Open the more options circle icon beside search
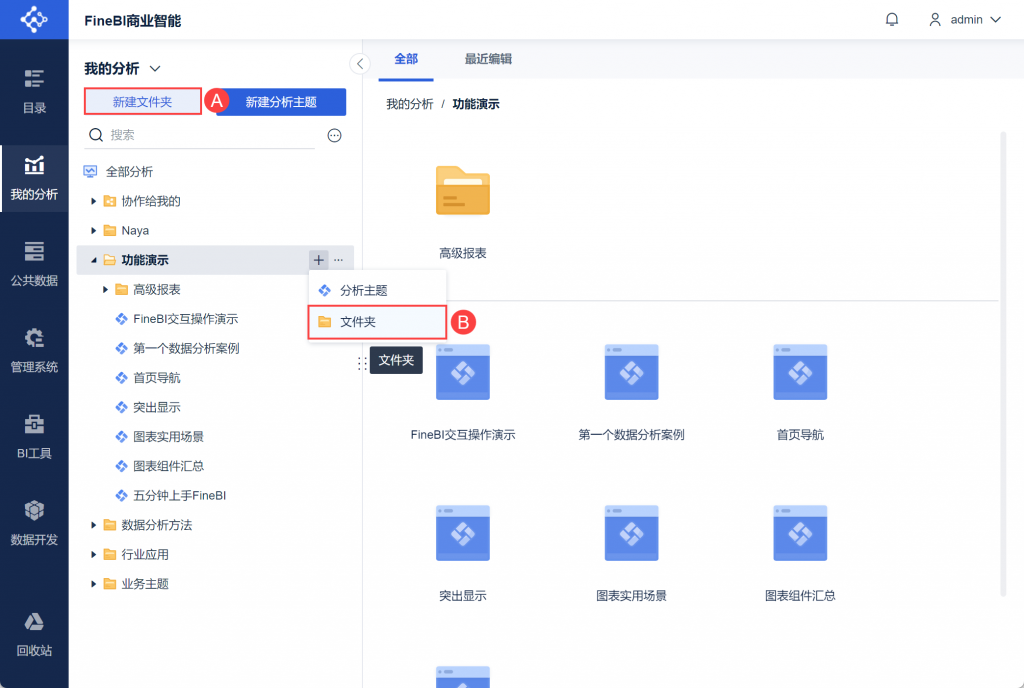This screenshot has width=1024, height=688. click(334, 135)
